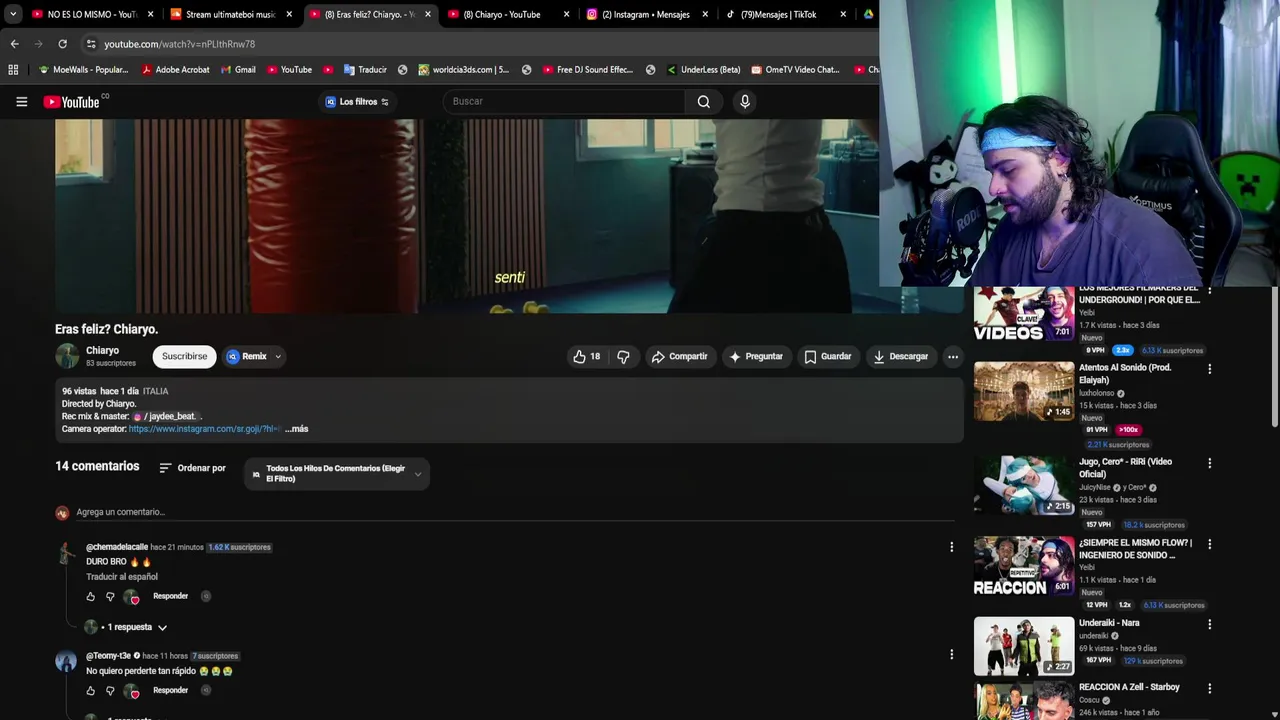Viewport: 1280px width, 720px height.
Task: Reply to Teomy-t3e with Responder
Action: coord(170,690)
